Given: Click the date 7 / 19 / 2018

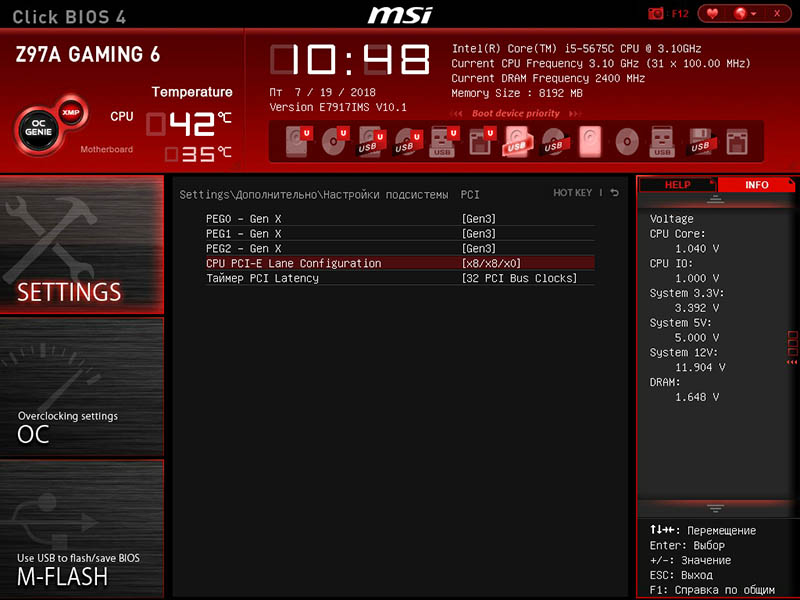Looking at the screenshot, I should click(335, 92).
